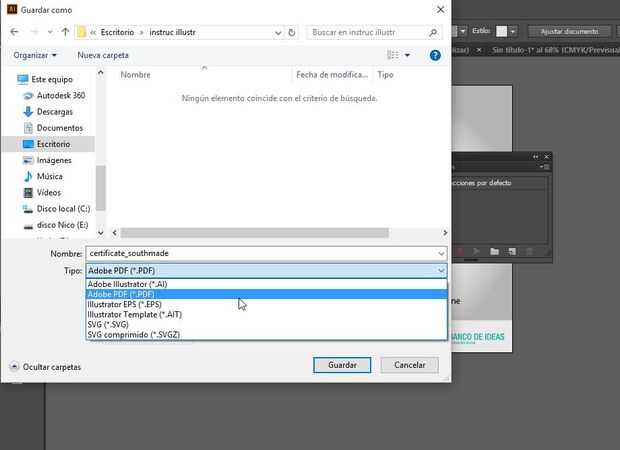
Task: Create a new folder with Nueva carpeta
Action: pos(103,55)
